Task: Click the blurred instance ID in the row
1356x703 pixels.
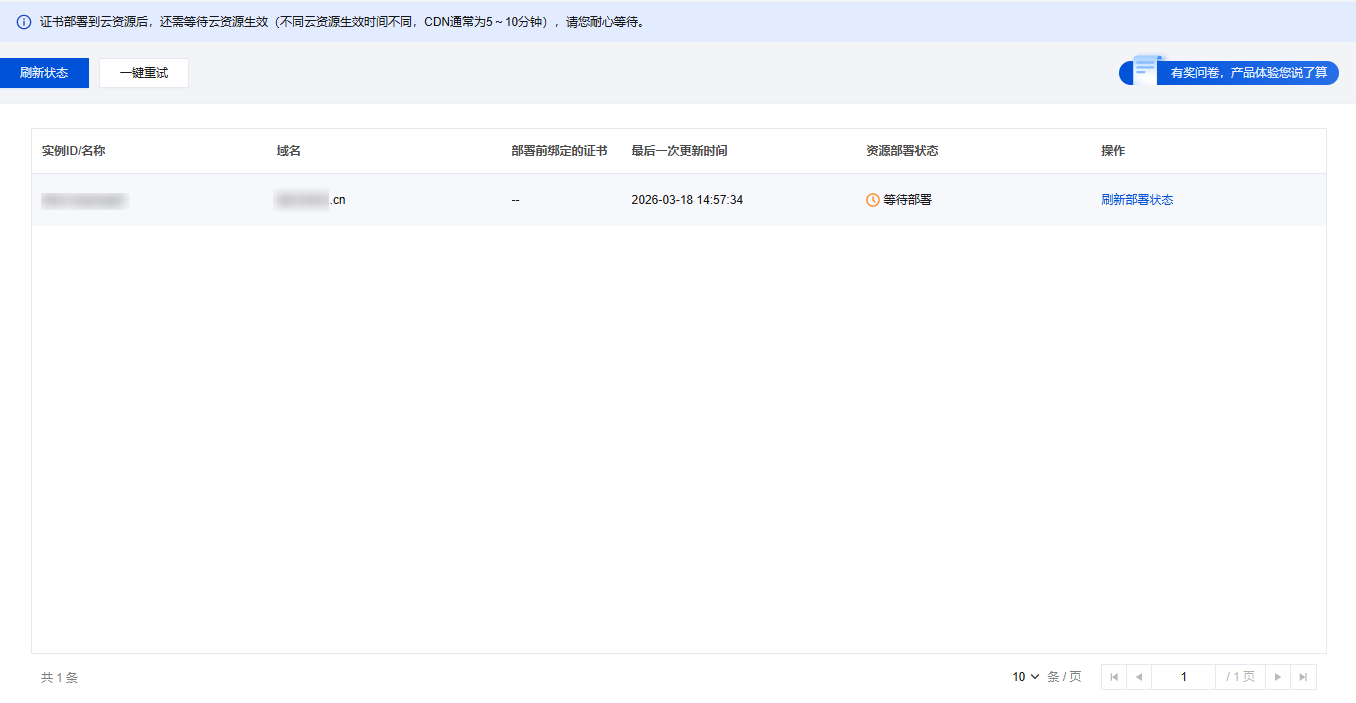Action: tap(84, 200)
